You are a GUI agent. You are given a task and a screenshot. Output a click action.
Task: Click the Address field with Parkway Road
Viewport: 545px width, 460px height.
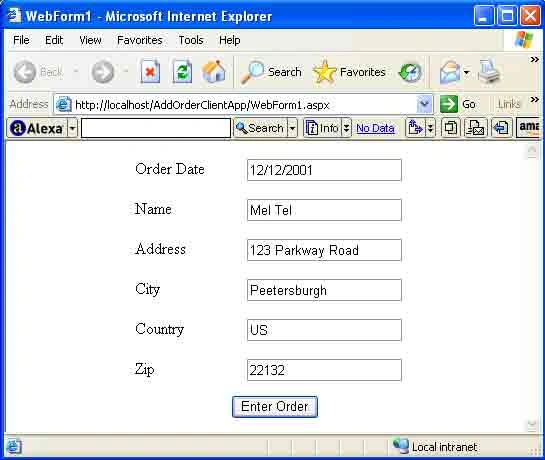[x=324, y=250]
